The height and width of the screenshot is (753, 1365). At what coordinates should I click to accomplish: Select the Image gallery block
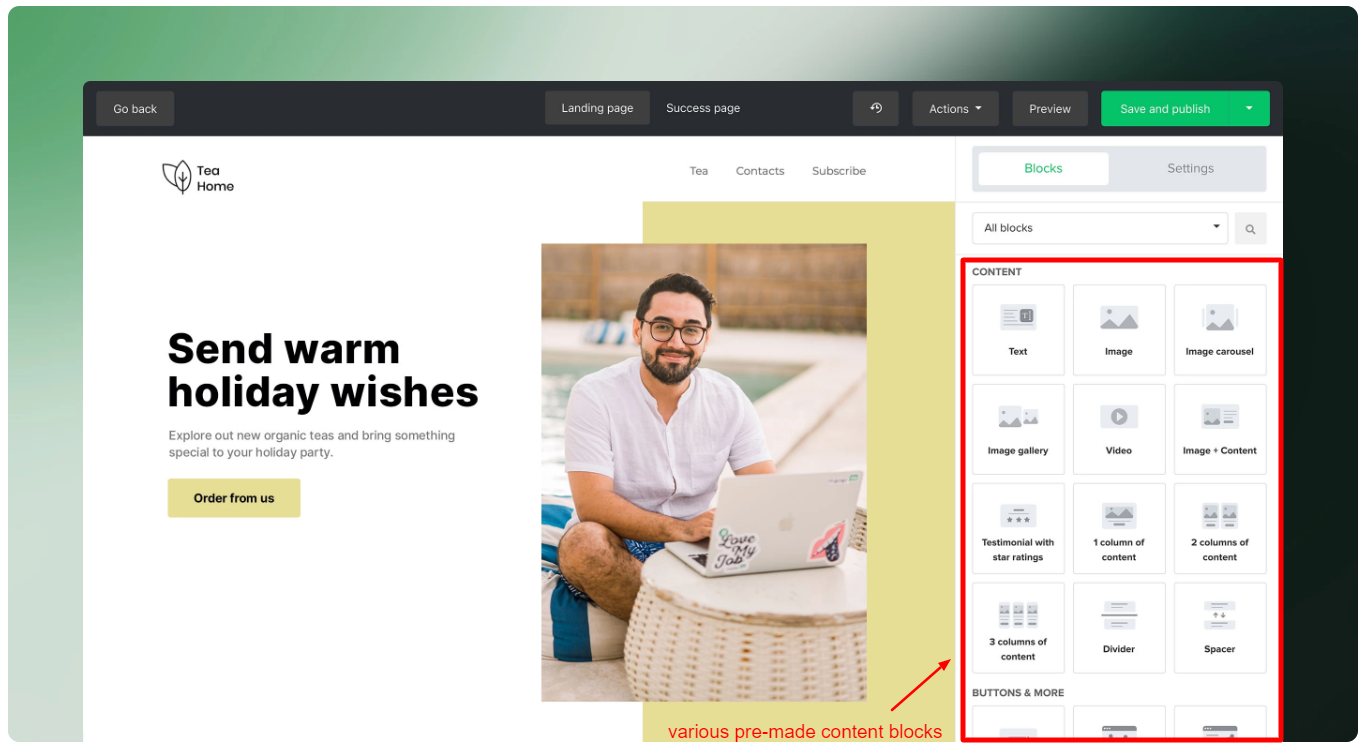pos(1018,428)
